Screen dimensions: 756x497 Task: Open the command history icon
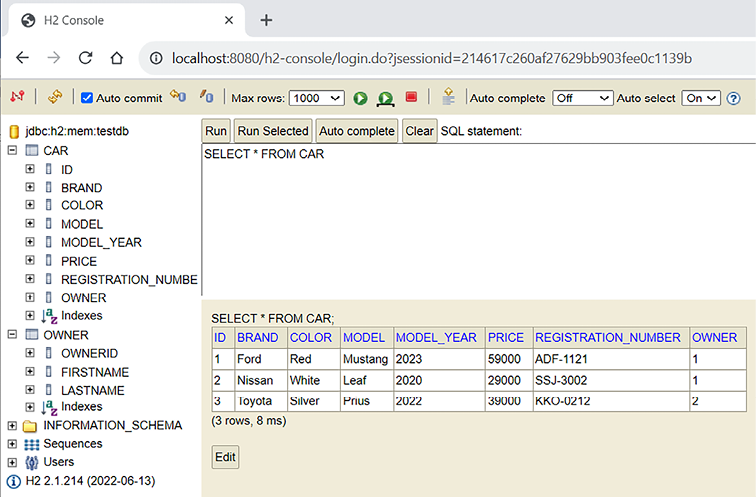tap(448, 97)
